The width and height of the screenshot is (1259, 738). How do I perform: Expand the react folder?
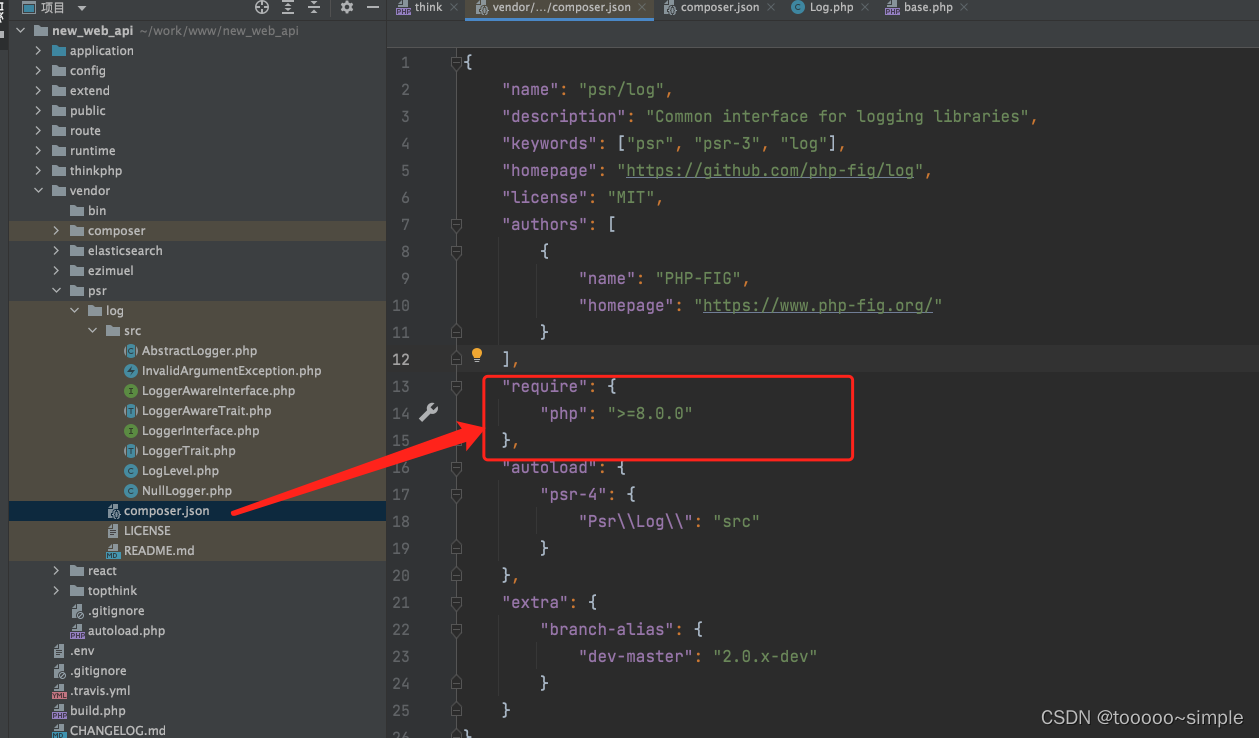point(57,571)
